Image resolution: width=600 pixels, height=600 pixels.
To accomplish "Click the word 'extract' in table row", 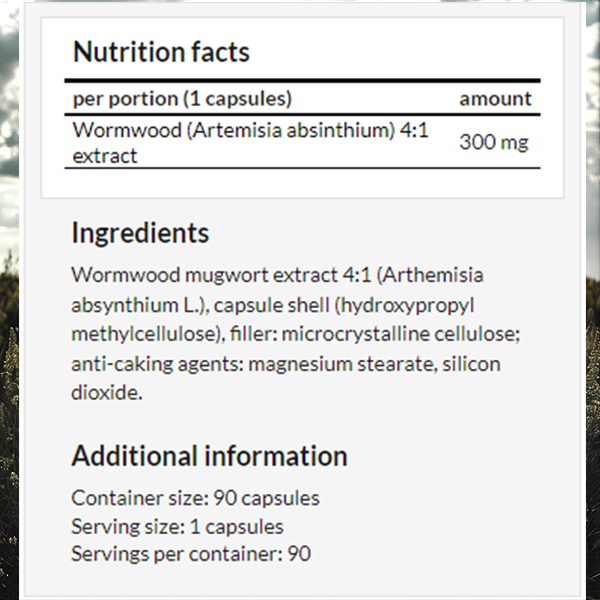I will (x=105, y=156).
